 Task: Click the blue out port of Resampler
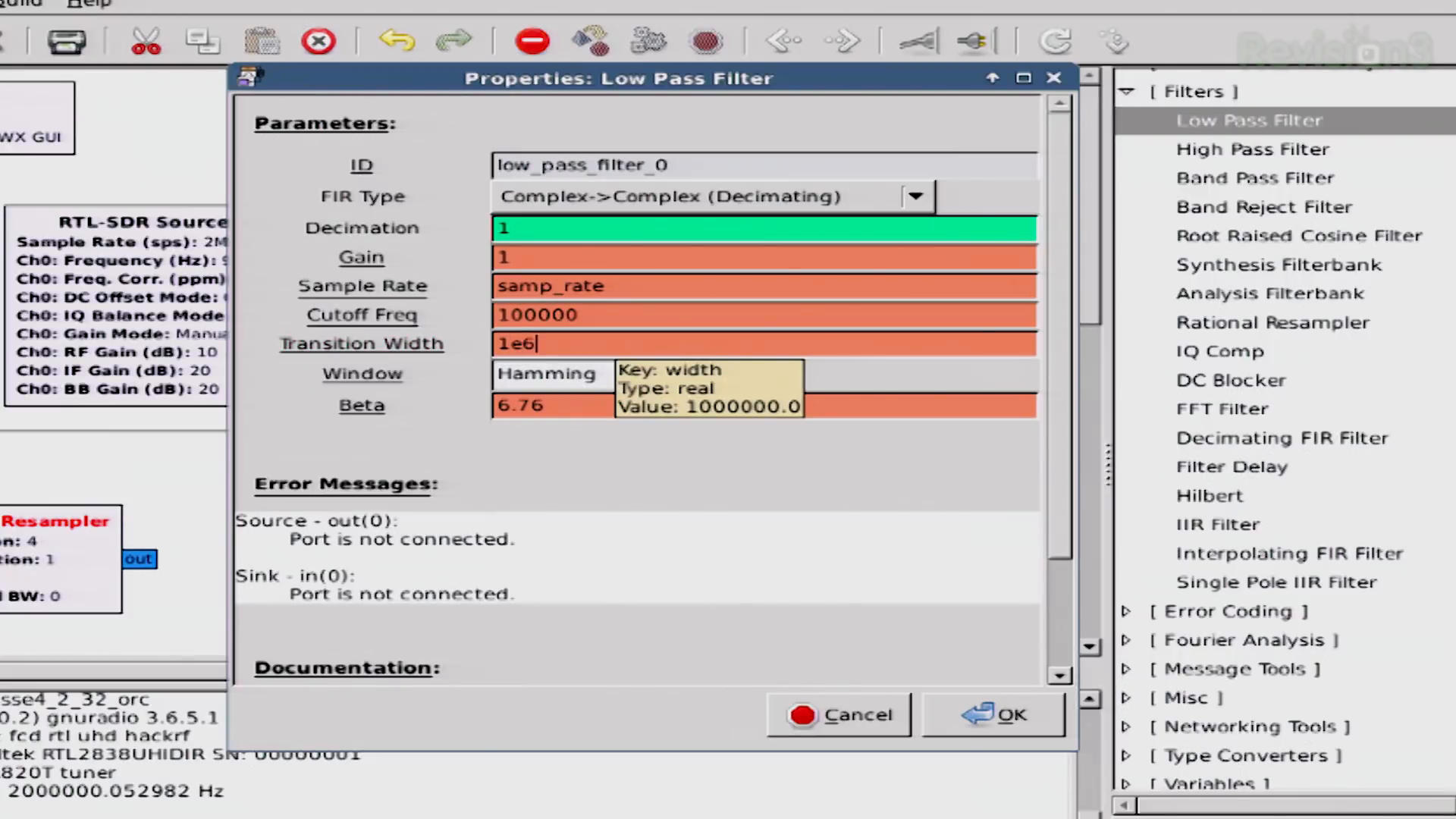[139, 559]
